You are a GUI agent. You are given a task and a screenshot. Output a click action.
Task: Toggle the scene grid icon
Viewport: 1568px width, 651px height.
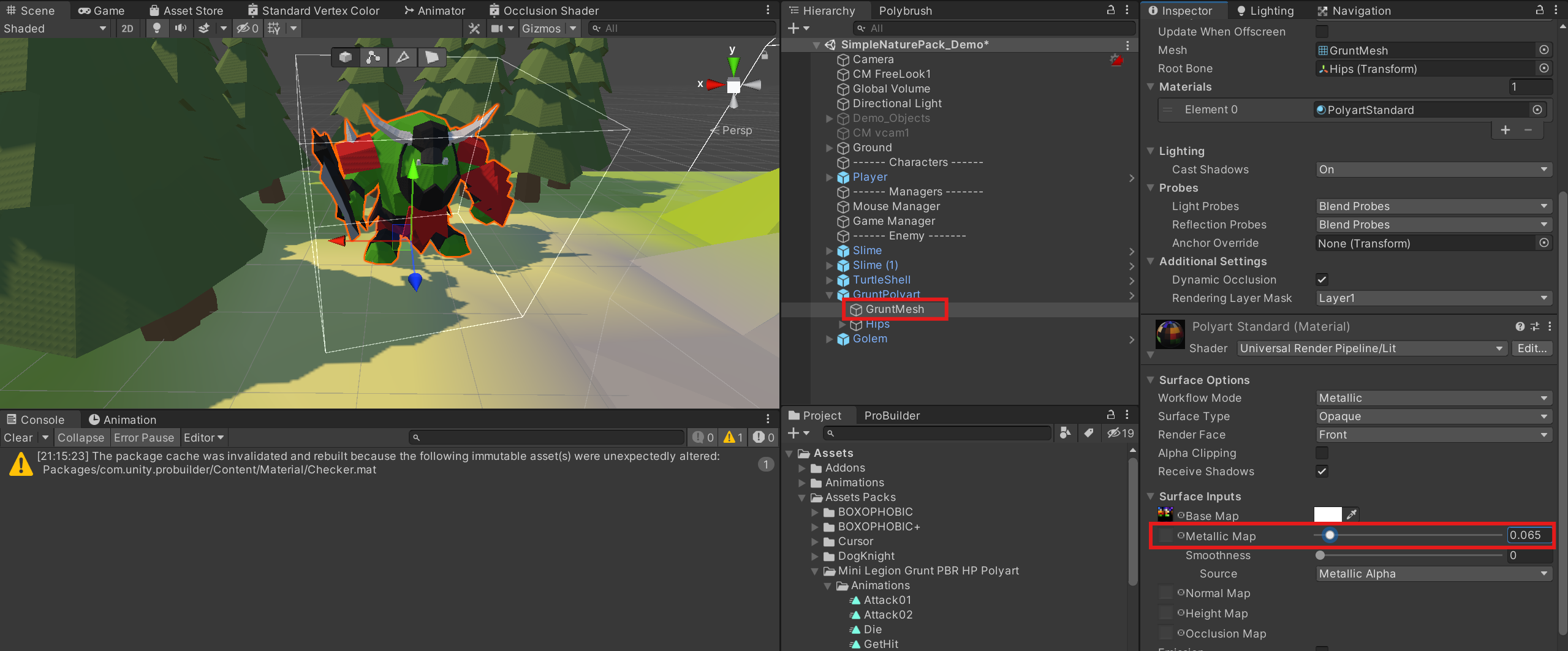[275, 28]
